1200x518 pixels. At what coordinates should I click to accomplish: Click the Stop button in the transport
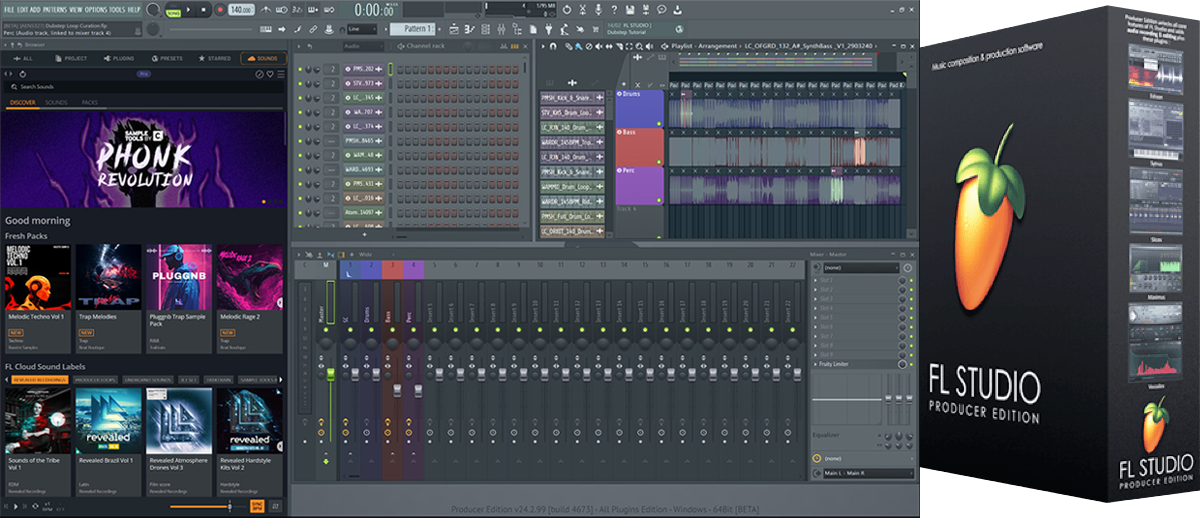point(203,9)
